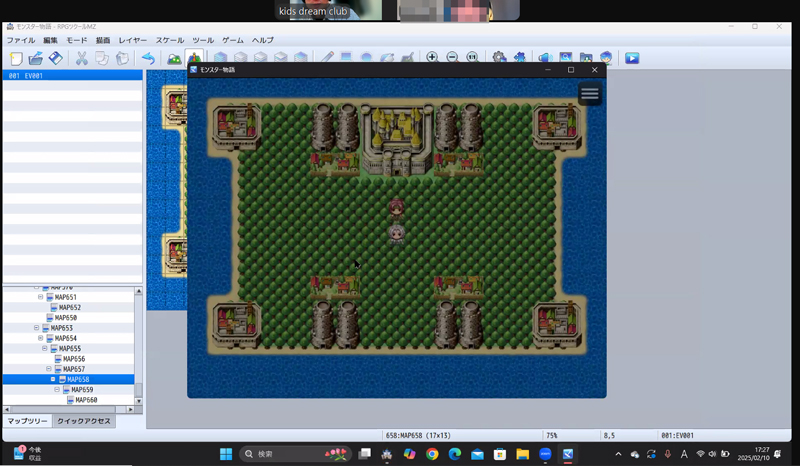Click the Cut scissors icon
The width and height of the screenshot is (800, 466).
[x=82, y=59]
